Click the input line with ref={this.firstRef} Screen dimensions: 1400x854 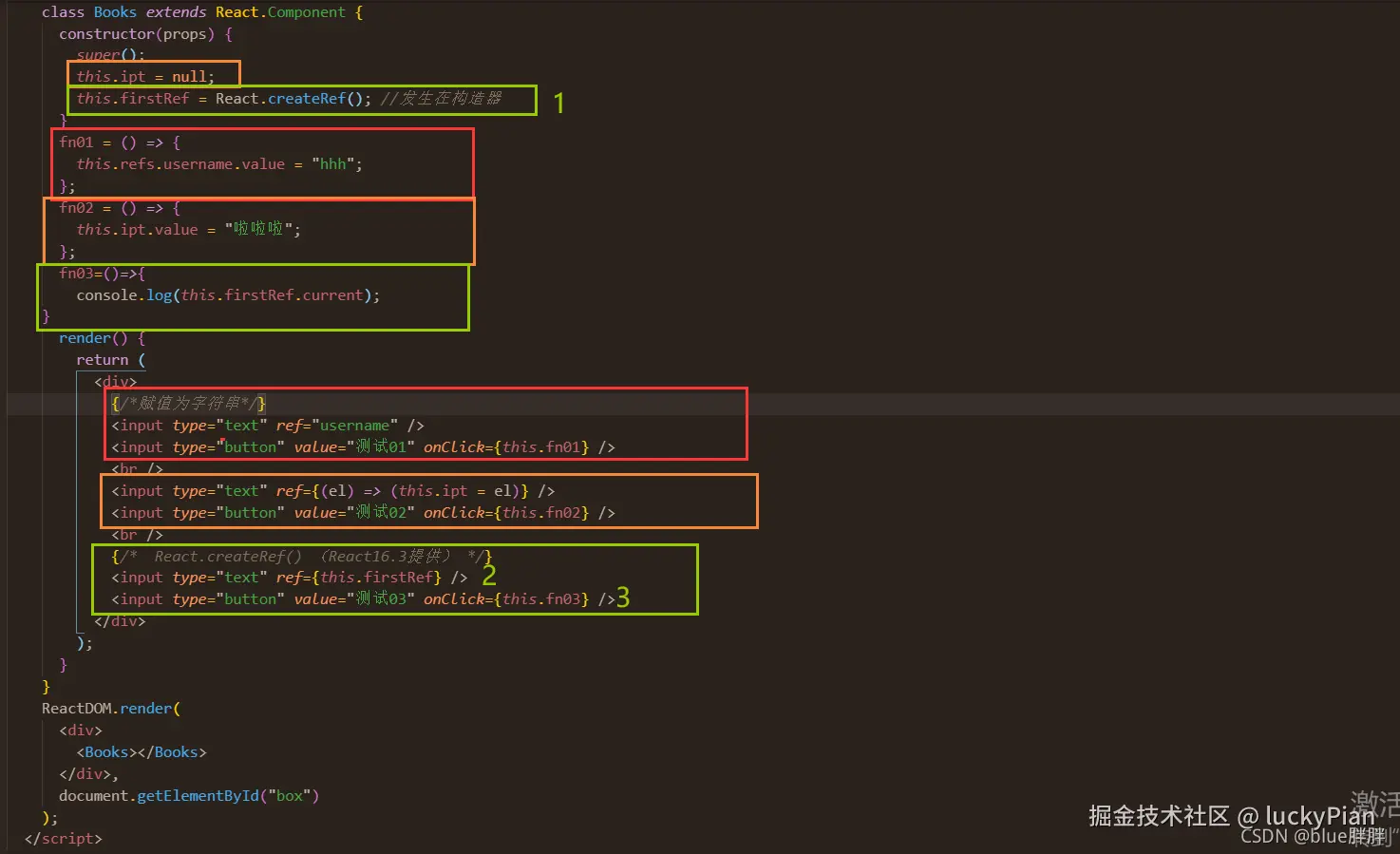pos(289,578)
